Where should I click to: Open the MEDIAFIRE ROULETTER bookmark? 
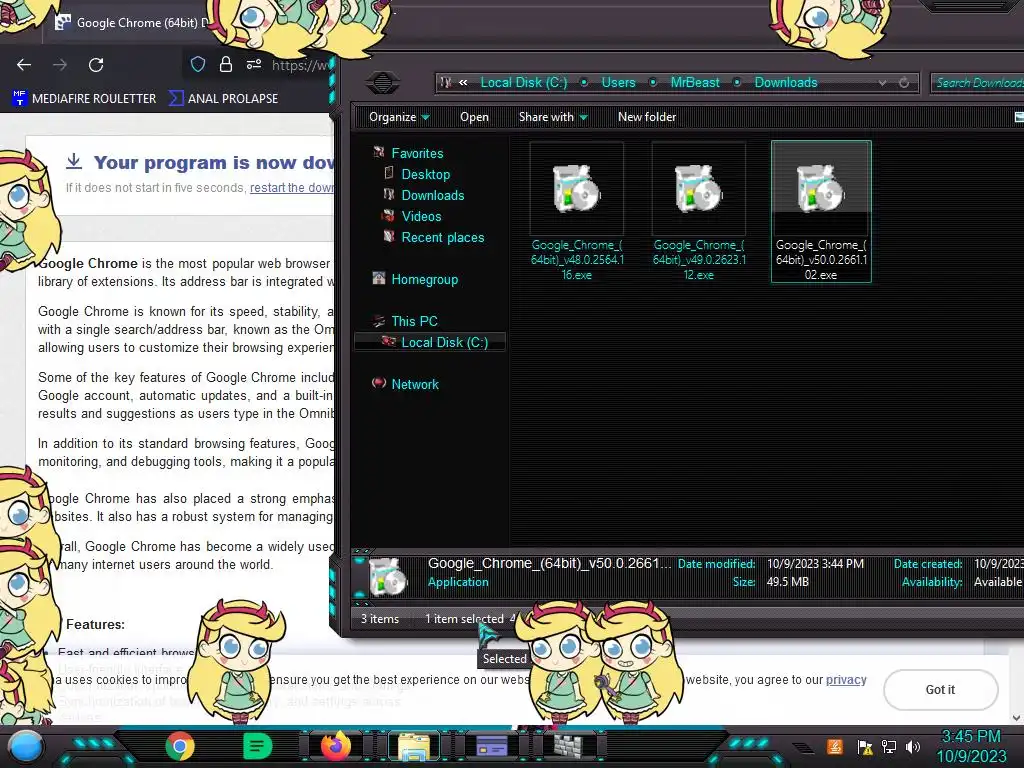coord(84,99)
